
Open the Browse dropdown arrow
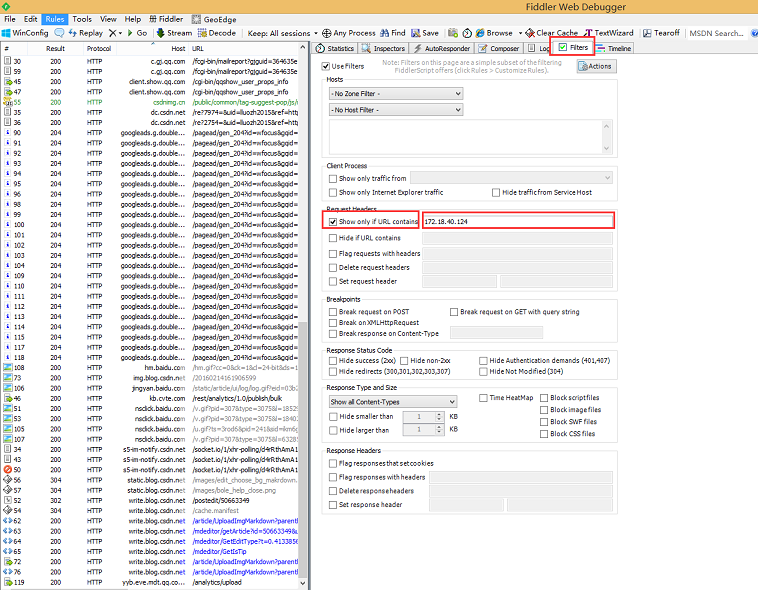(520, 33)
